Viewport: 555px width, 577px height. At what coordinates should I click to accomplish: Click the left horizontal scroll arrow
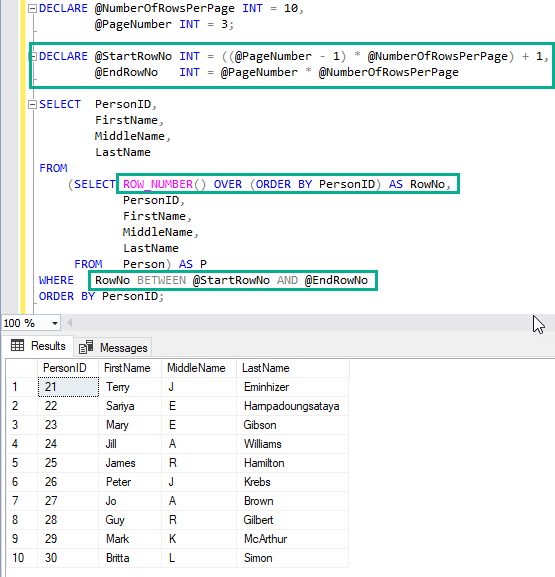click(x=70, y=323)
